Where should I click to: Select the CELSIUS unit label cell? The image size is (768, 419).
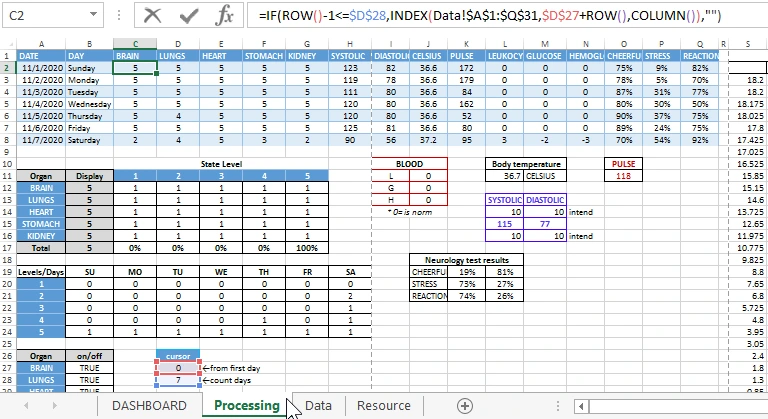(x=545, y=176)
